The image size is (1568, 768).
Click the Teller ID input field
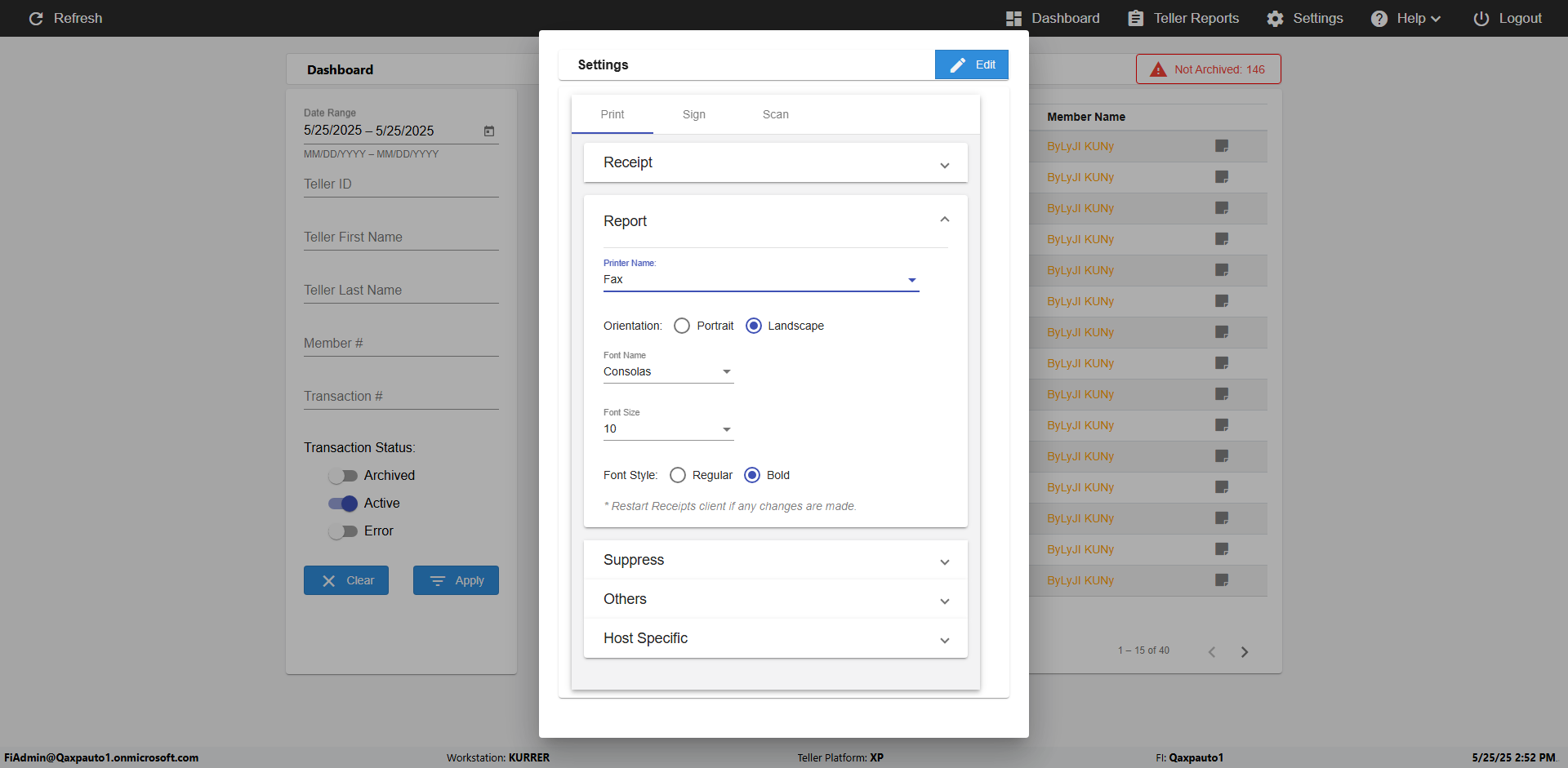pos(400,184)
